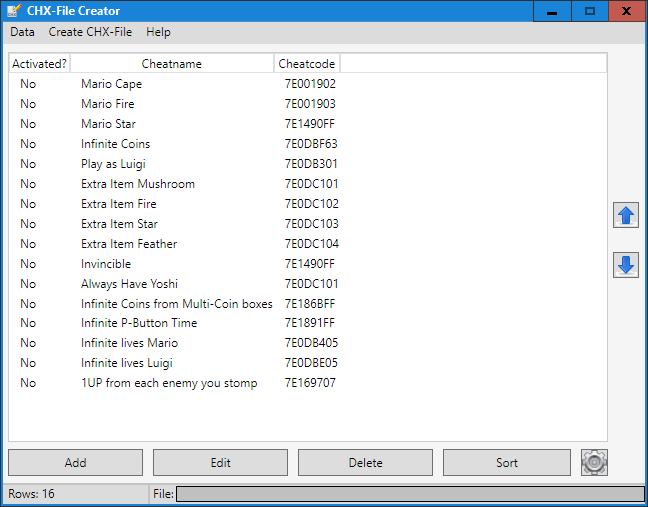Select the Extra Item Fire row

(308, 204)
